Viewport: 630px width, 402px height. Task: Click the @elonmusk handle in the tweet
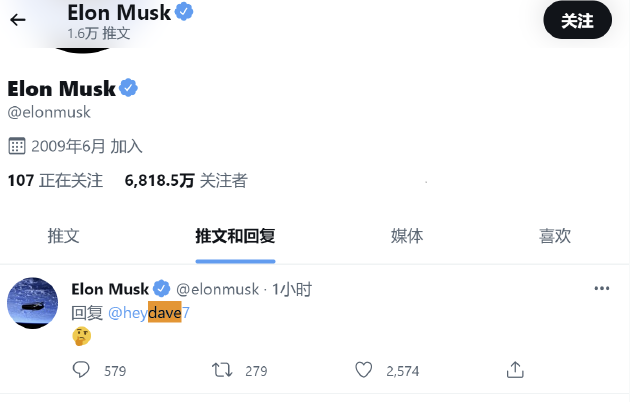coord(217,289)
